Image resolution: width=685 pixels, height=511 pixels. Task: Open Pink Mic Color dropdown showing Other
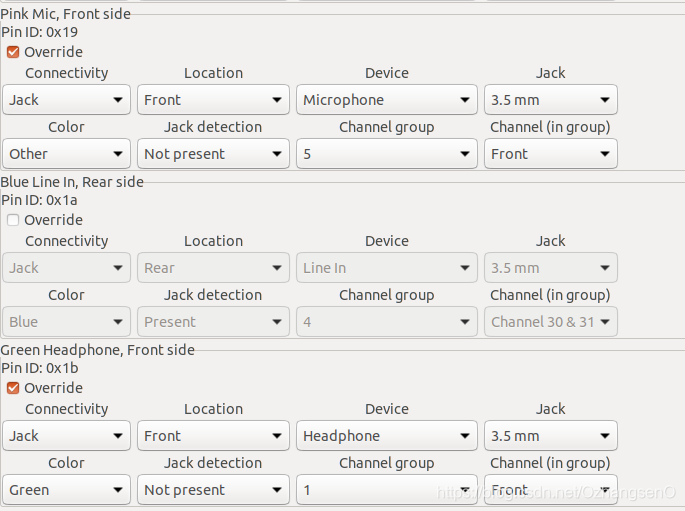coord(66,154)
